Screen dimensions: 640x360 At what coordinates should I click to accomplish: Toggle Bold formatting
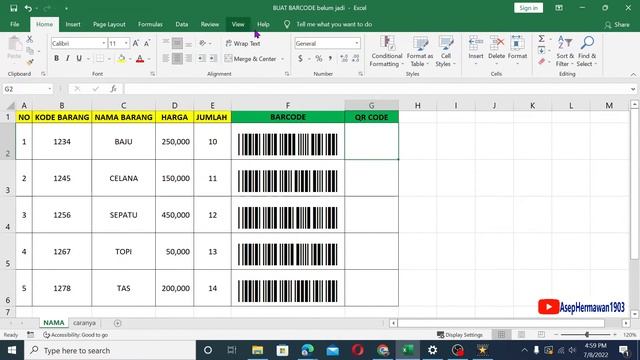[x=56, y=58]
